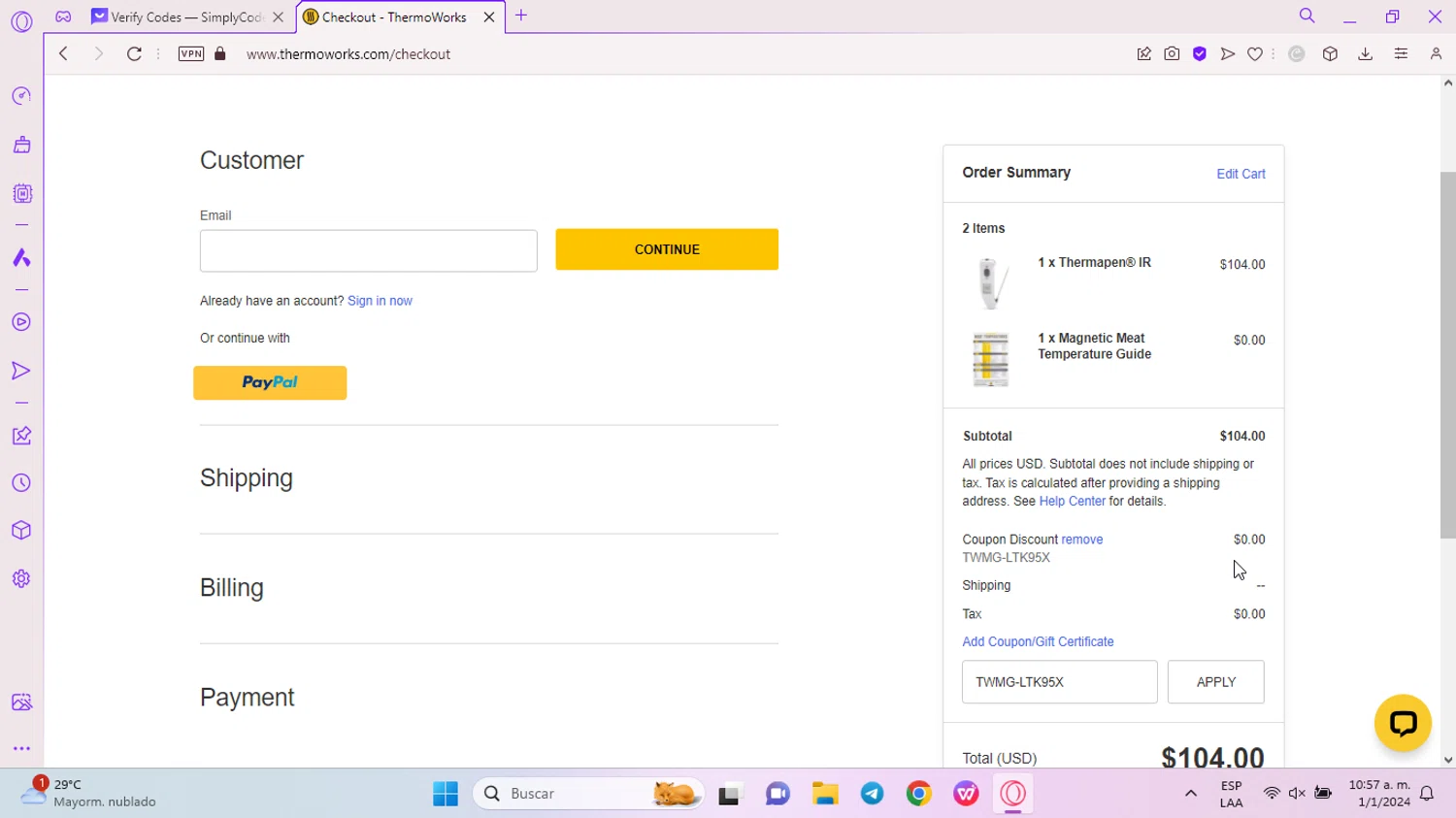Screen dimensions: 1456x818
Task: Click the Shipping section heading
Action: click(x=247, y=478)
